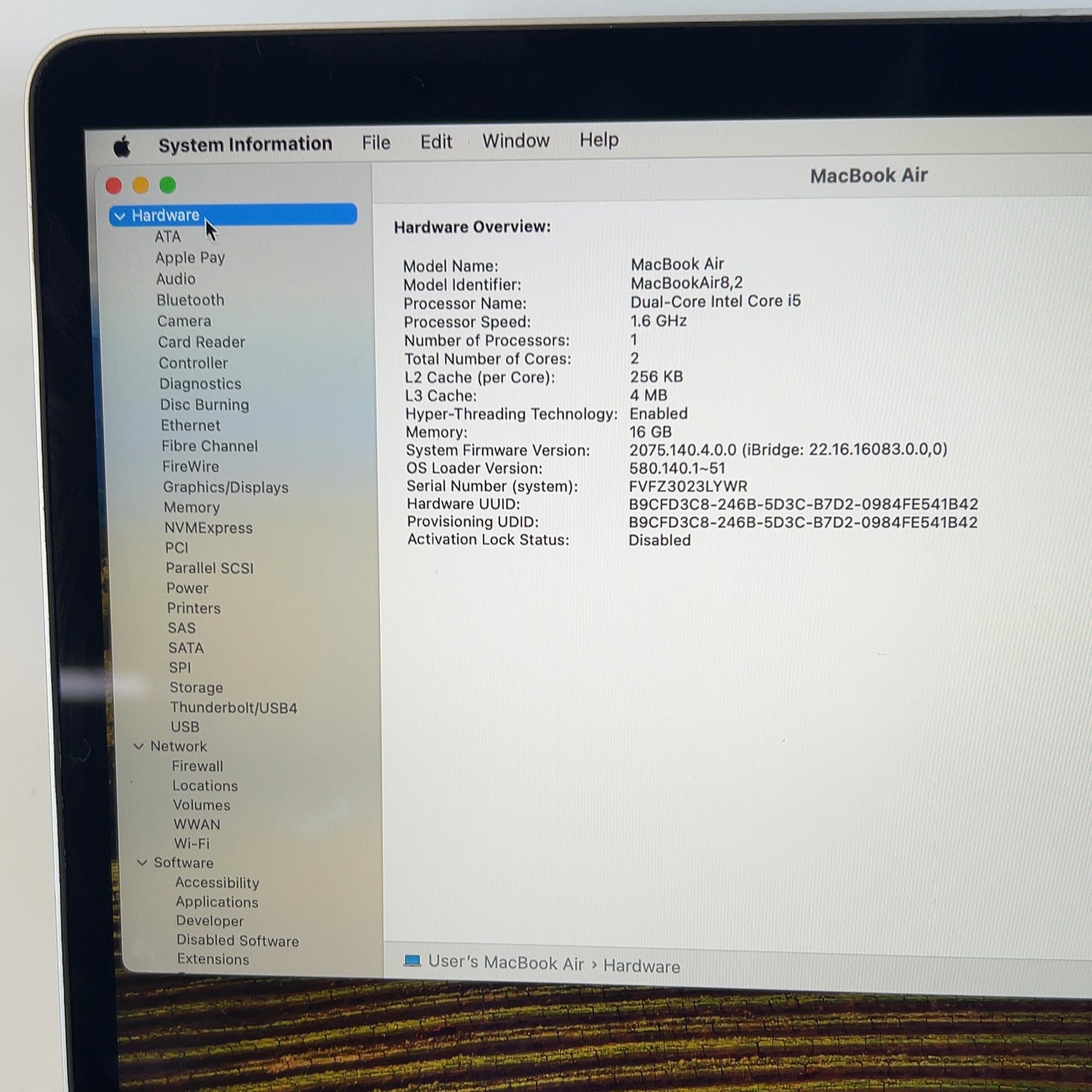Select Developer in the sidebar
The width and height of the screenshot is (1092, 1092).
(x=210, y=921)
